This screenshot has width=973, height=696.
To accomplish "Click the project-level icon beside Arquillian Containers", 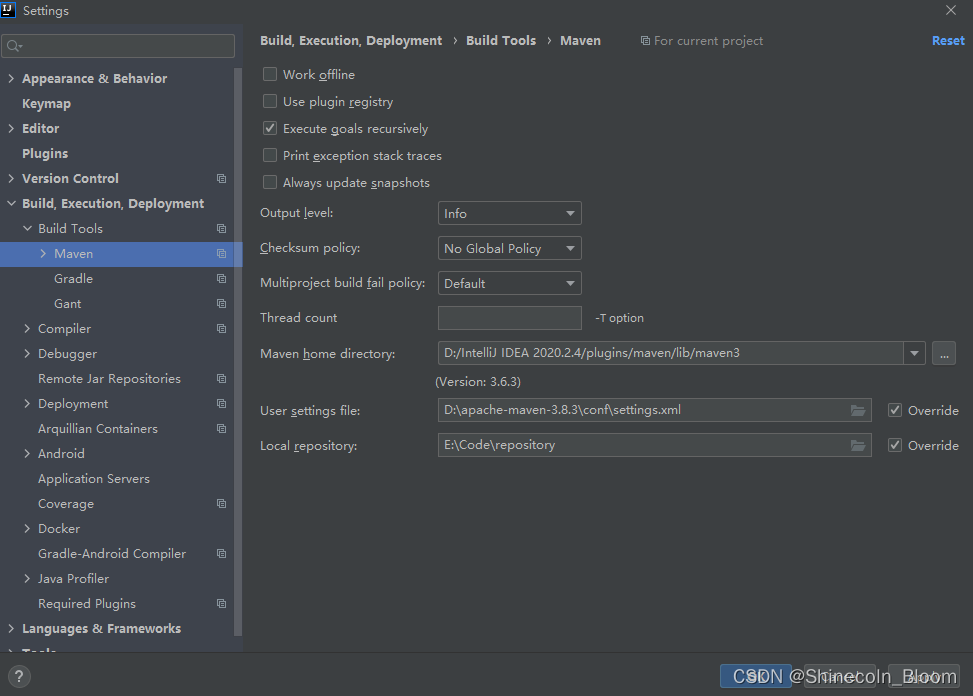I will point(221,429).
